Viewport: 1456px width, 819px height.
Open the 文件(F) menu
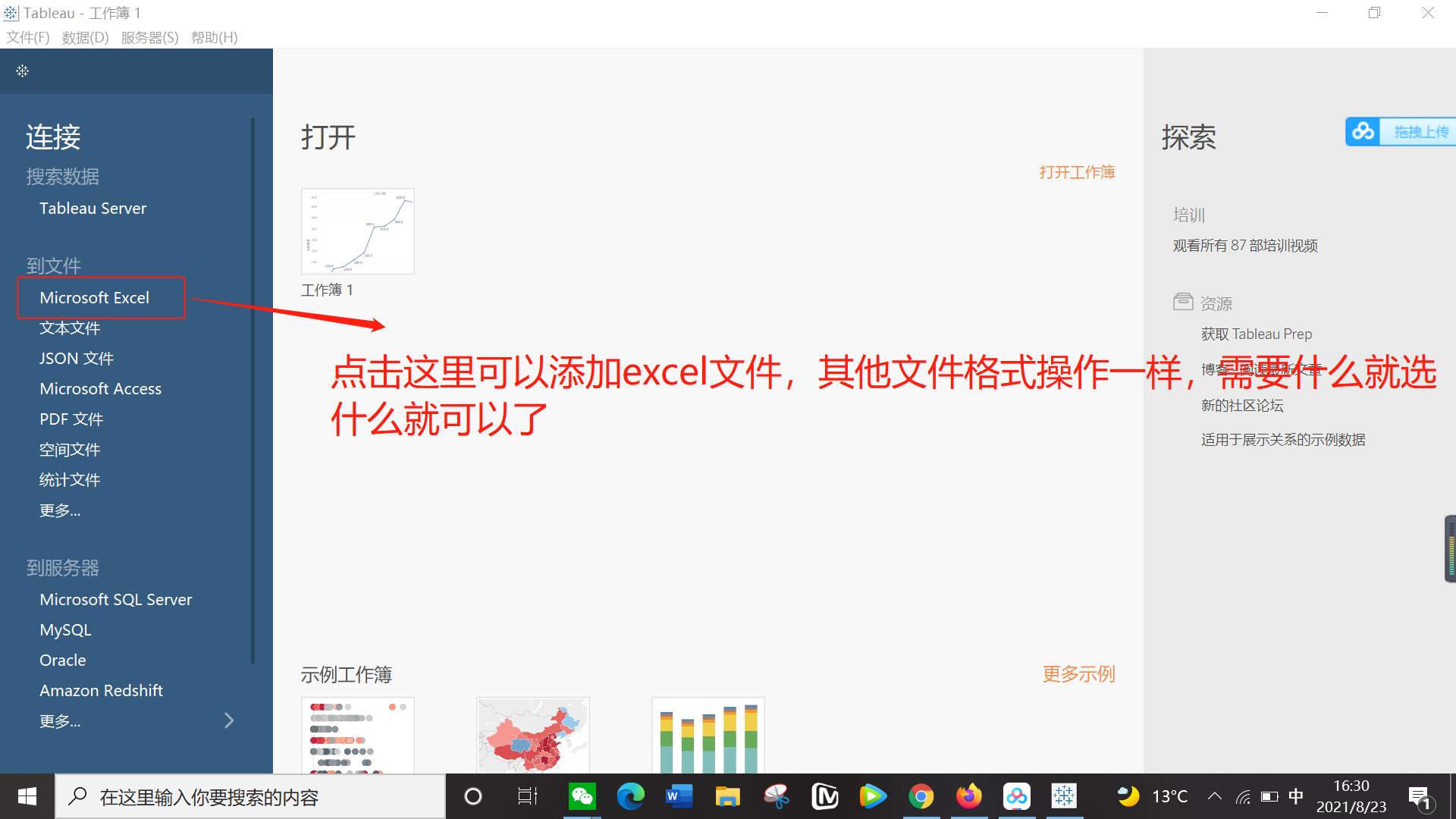[27, 37]
